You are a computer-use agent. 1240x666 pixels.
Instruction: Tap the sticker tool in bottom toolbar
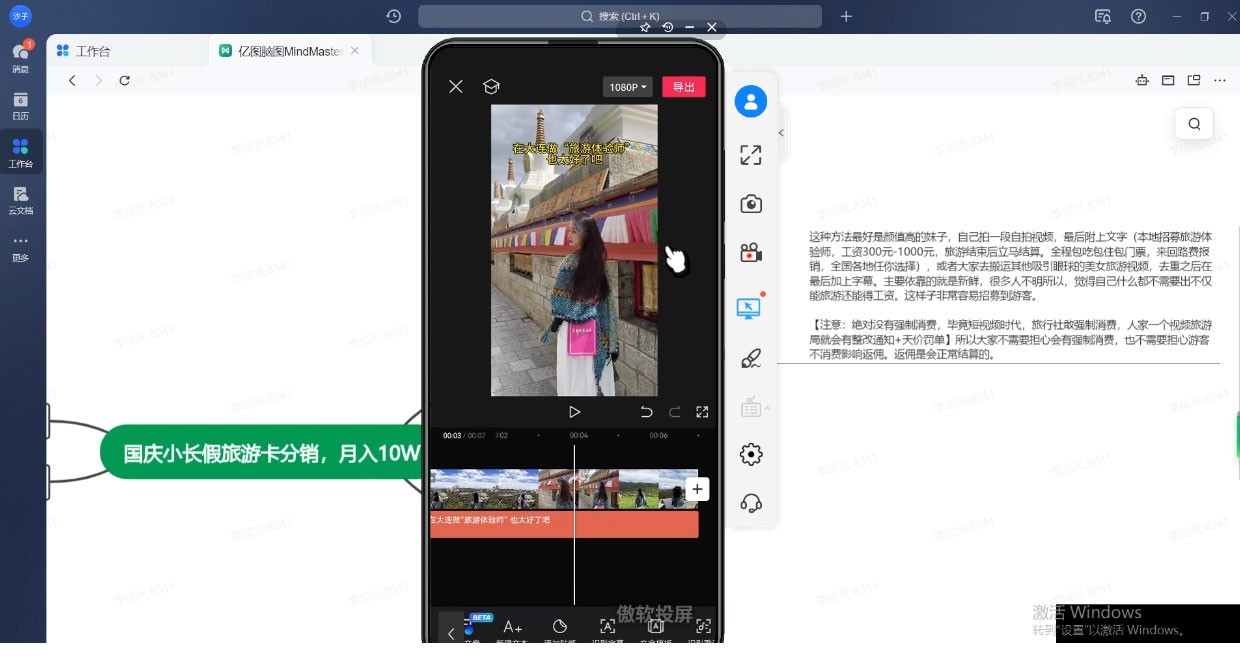click(560, 629)
